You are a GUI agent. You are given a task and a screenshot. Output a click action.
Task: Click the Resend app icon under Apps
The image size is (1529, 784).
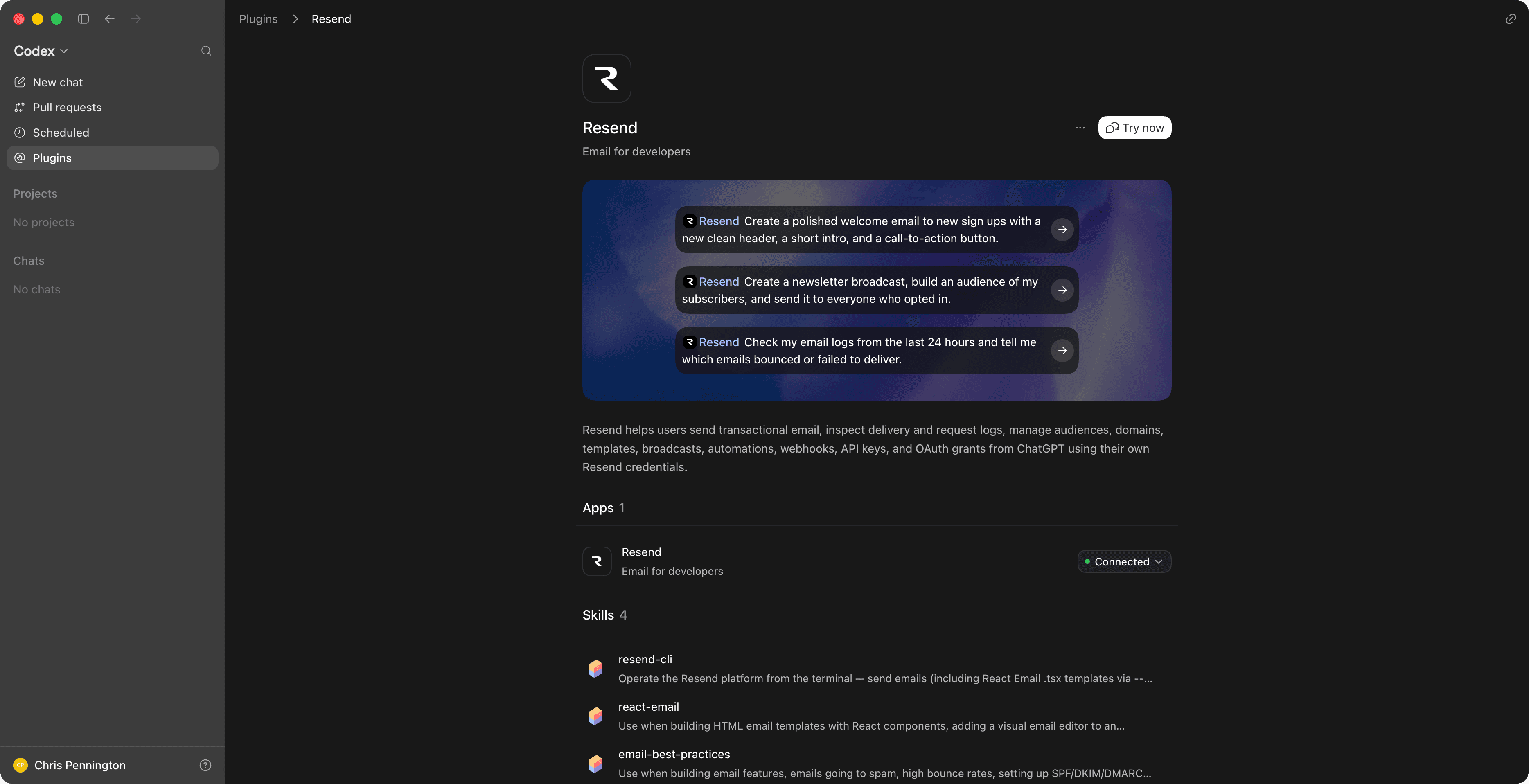[x=597, y=561]
